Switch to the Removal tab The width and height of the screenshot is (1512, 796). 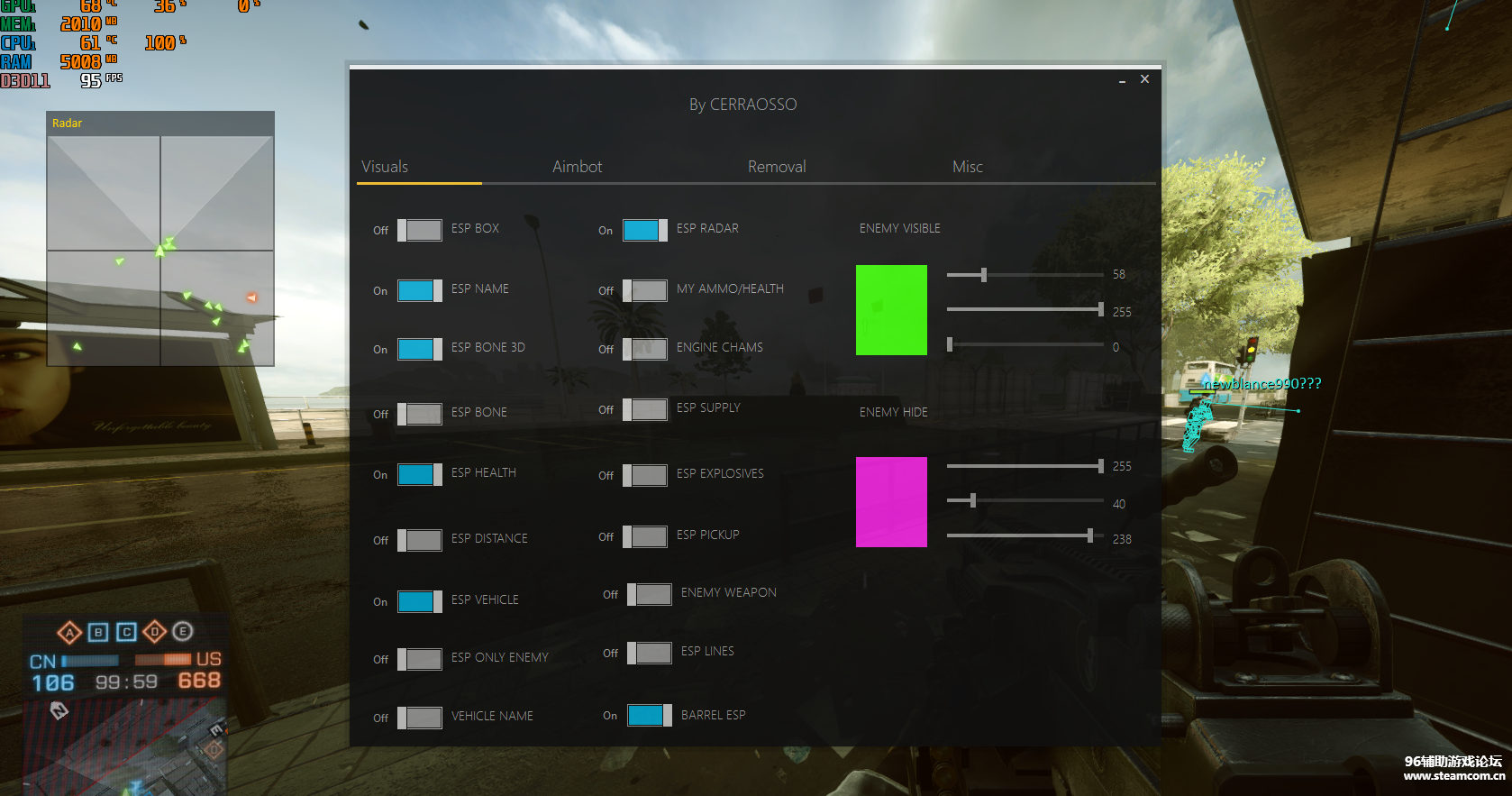tap(776, 167)
